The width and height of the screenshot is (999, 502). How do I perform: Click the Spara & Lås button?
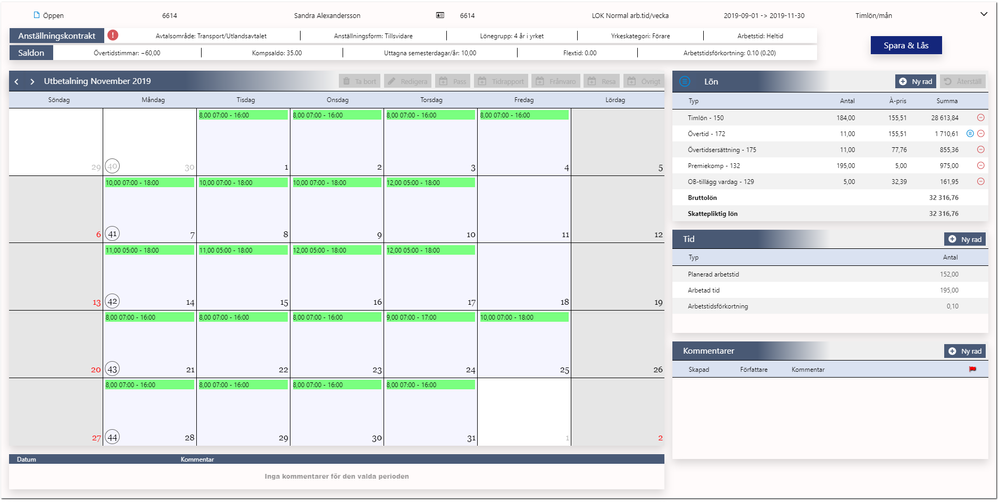tap(906, 45)
